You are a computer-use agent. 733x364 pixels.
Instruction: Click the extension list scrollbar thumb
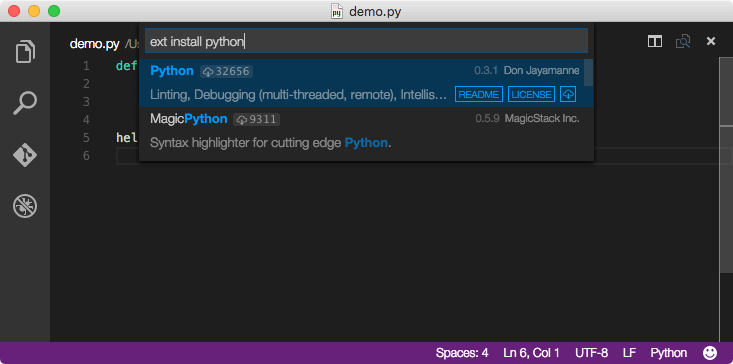589,72
